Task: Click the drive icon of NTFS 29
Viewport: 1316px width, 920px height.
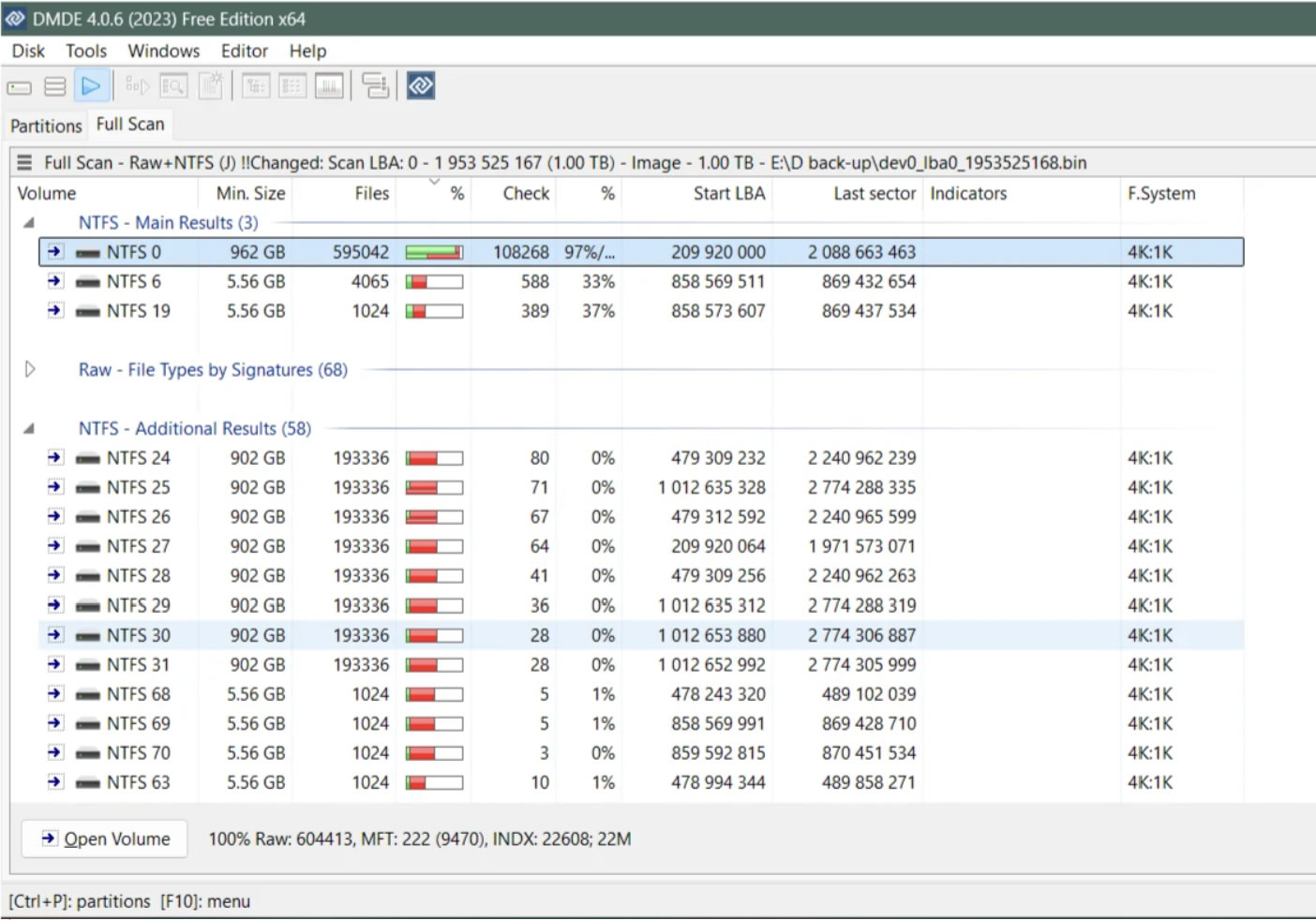Action: 88,605
